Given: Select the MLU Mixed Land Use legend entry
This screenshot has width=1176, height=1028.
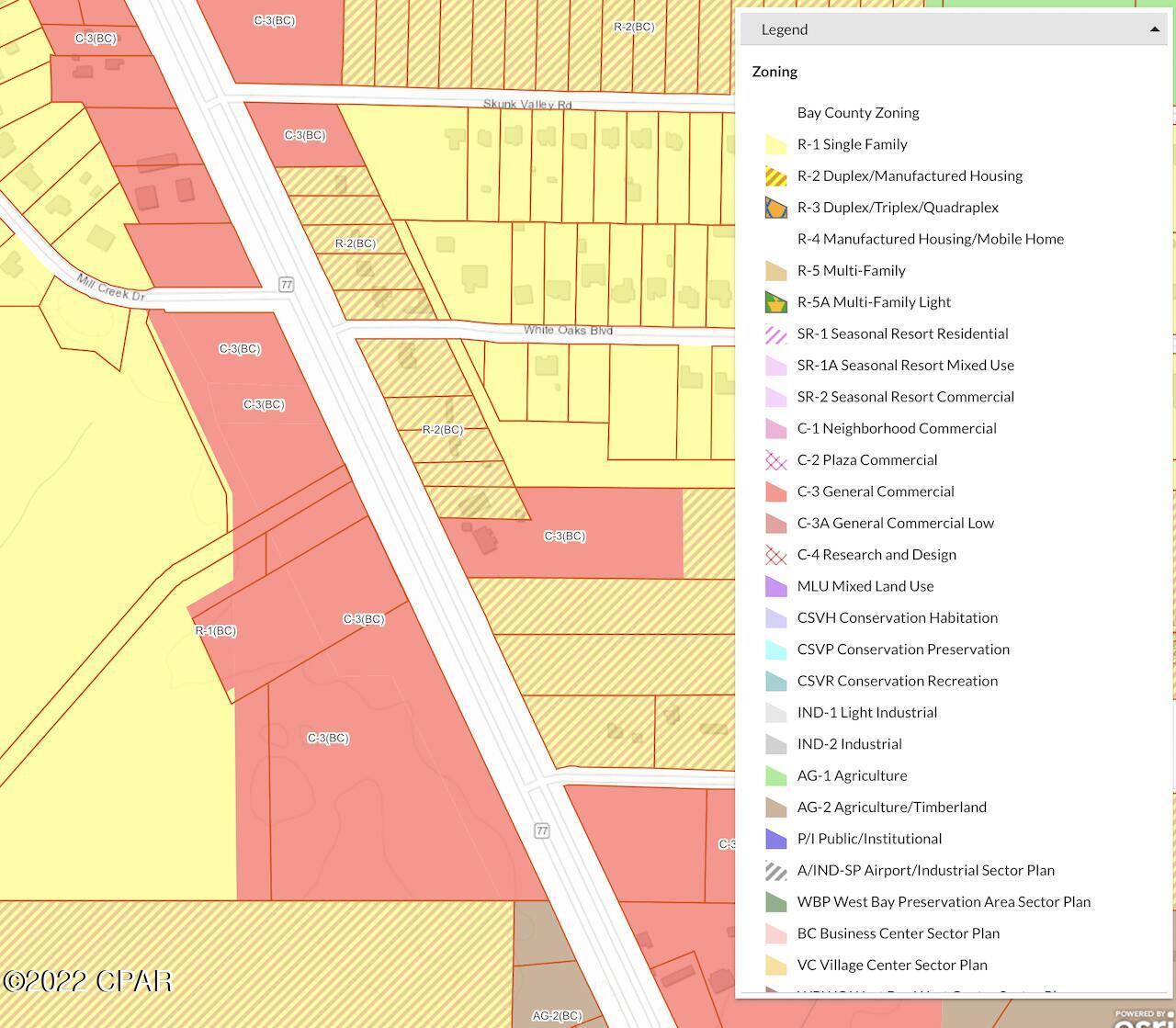Looking at the screenshot, I should [865, 586].
